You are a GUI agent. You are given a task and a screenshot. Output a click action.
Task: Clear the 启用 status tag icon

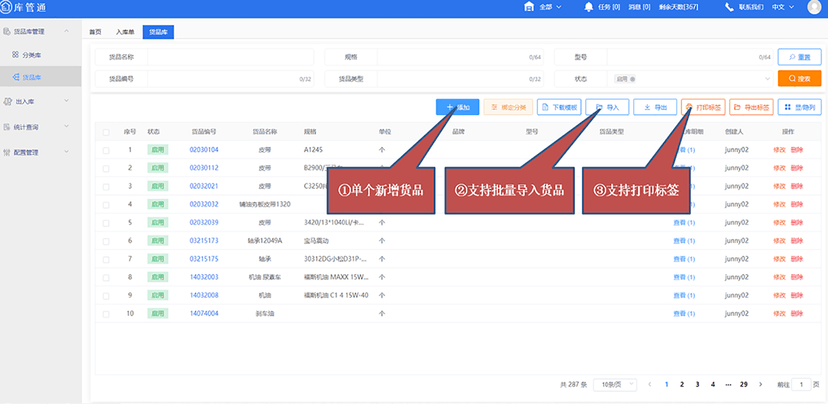633,79
